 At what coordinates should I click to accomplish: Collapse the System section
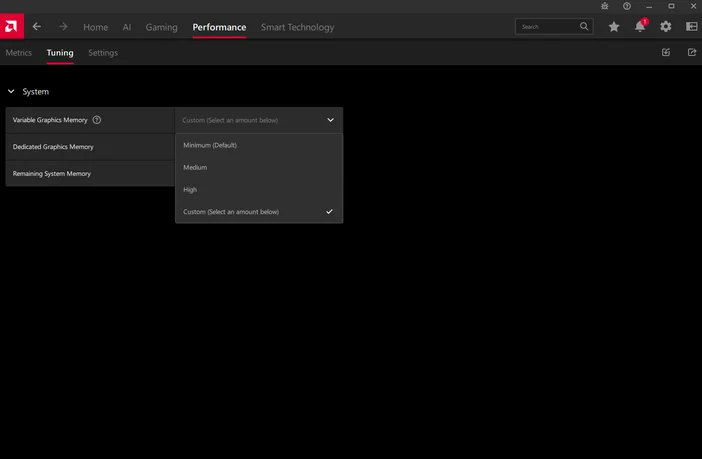[x=11, y=92]
